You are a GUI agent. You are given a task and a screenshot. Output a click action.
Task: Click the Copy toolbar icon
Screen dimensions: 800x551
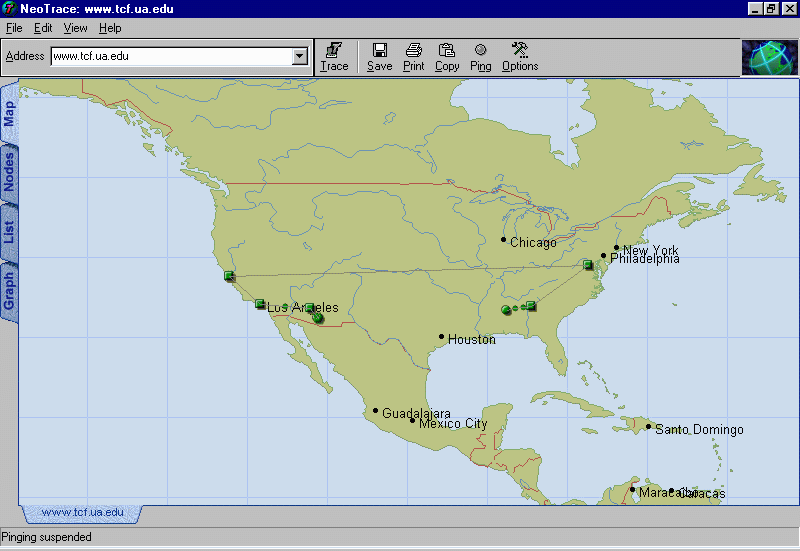(447, 50)
